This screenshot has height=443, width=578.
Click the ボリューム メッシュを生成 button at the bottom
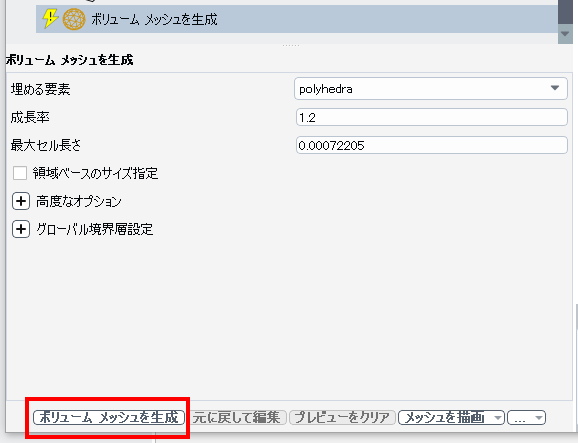109,418
